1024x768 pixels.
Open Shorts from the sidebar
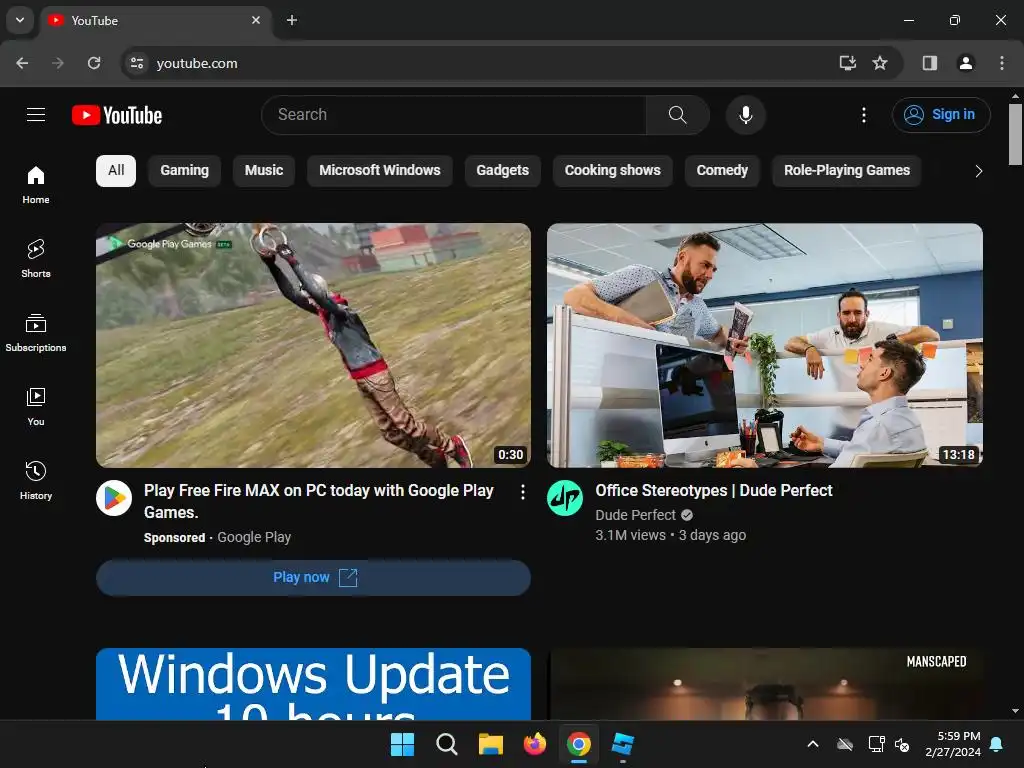click(x=36, y=259)
